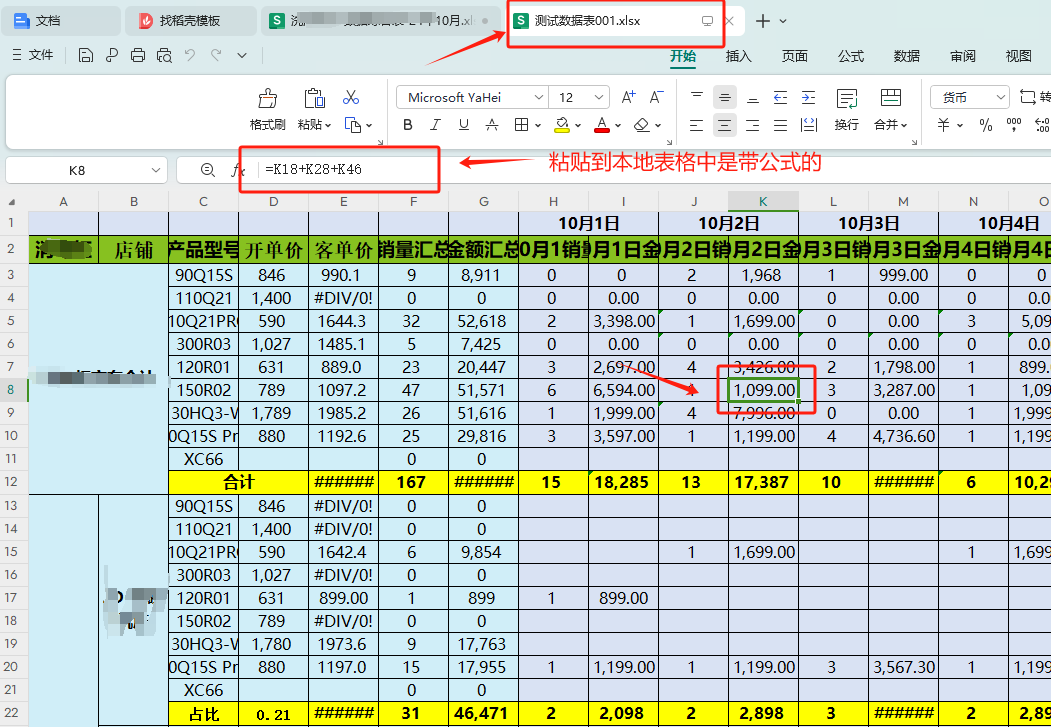Image resolution: width=1051 pixels, height=727 pixels.
Task: Toggle Italic formatting
Action: [435, 125]
